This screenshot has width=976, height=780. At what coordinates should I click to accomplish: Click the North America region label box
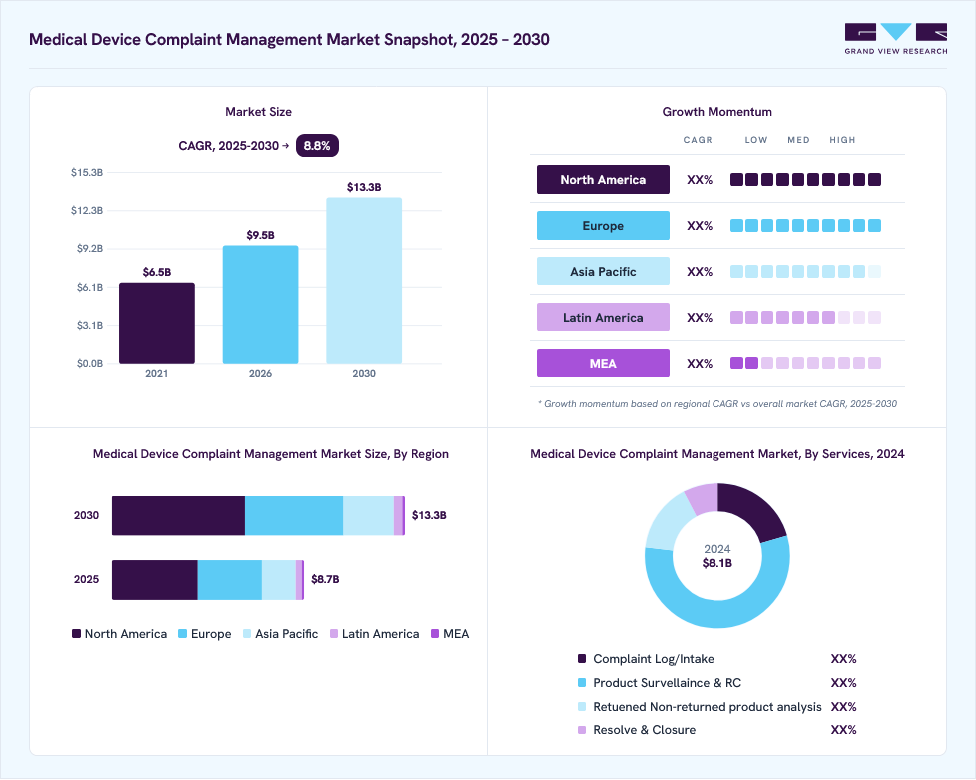(603, 180)
